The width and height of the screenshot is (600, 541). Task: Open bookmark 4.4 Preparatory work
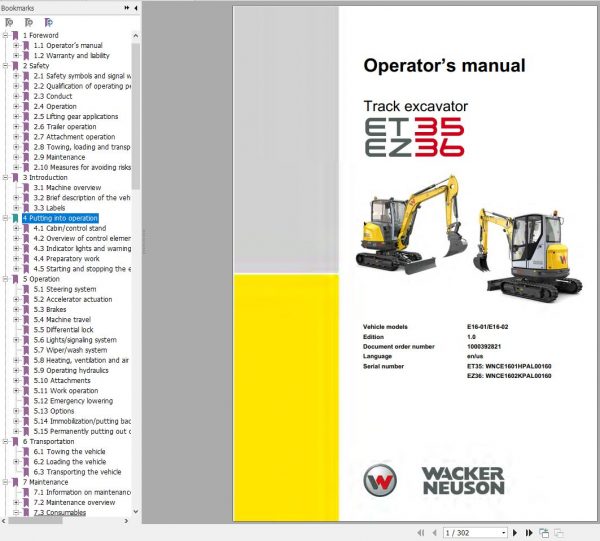pyautogui.click(x=67, y=259)
